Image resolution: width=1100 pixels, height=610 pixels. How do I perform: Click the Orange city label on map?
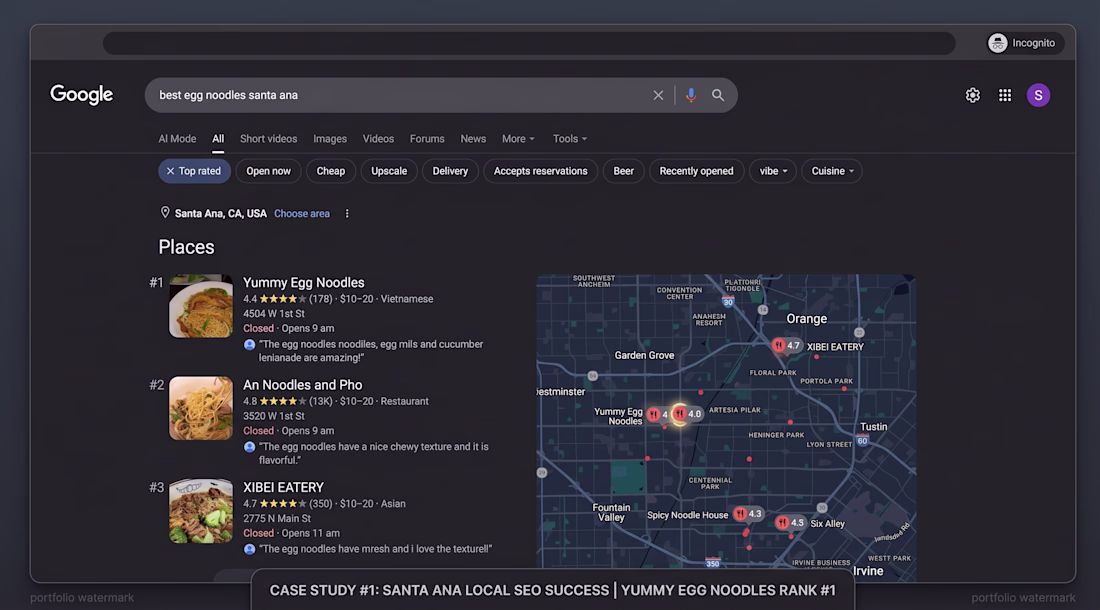click(807, 319)
